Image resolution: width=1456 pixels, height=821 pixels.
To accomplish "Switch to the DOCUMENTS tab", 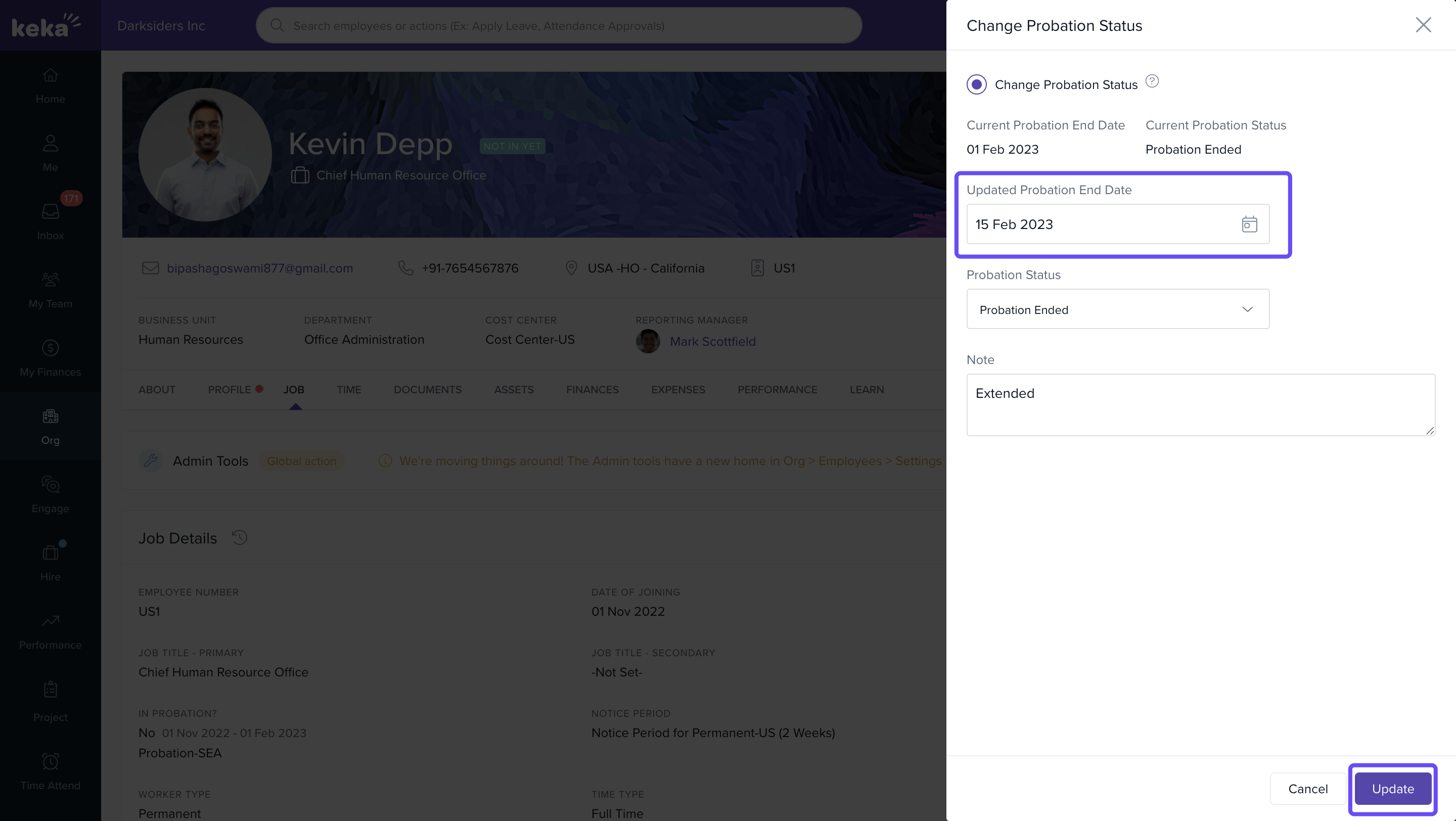I will (x=427, y=389).
